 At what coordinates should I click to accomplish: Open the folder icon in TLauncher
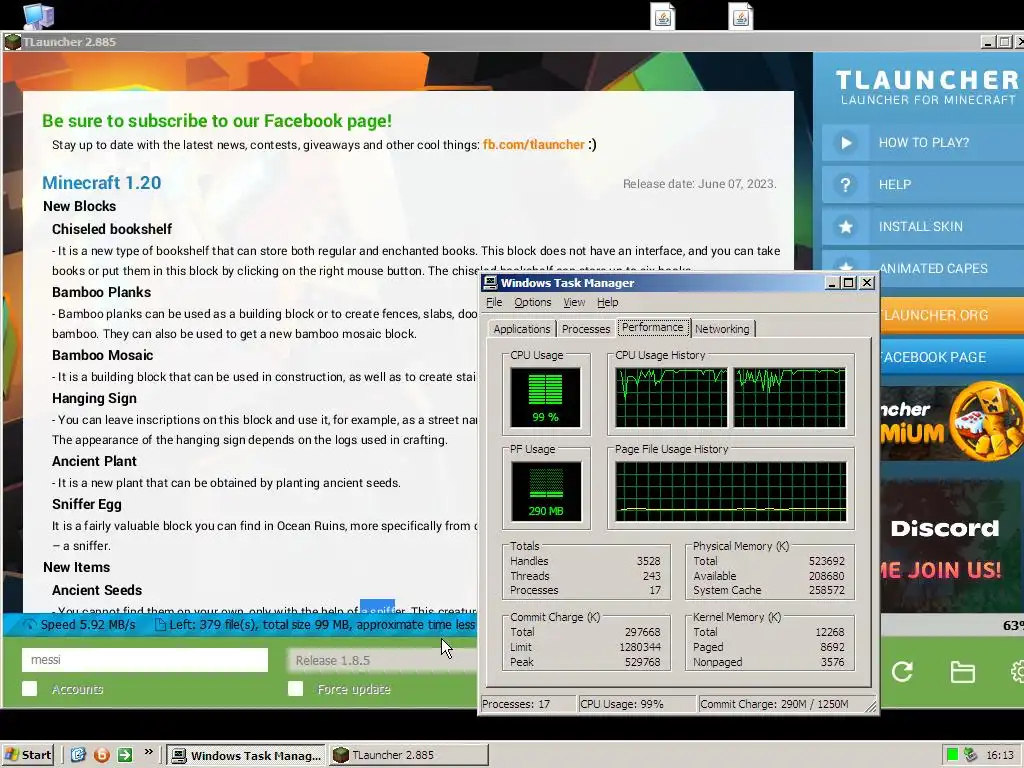point(963,671)
